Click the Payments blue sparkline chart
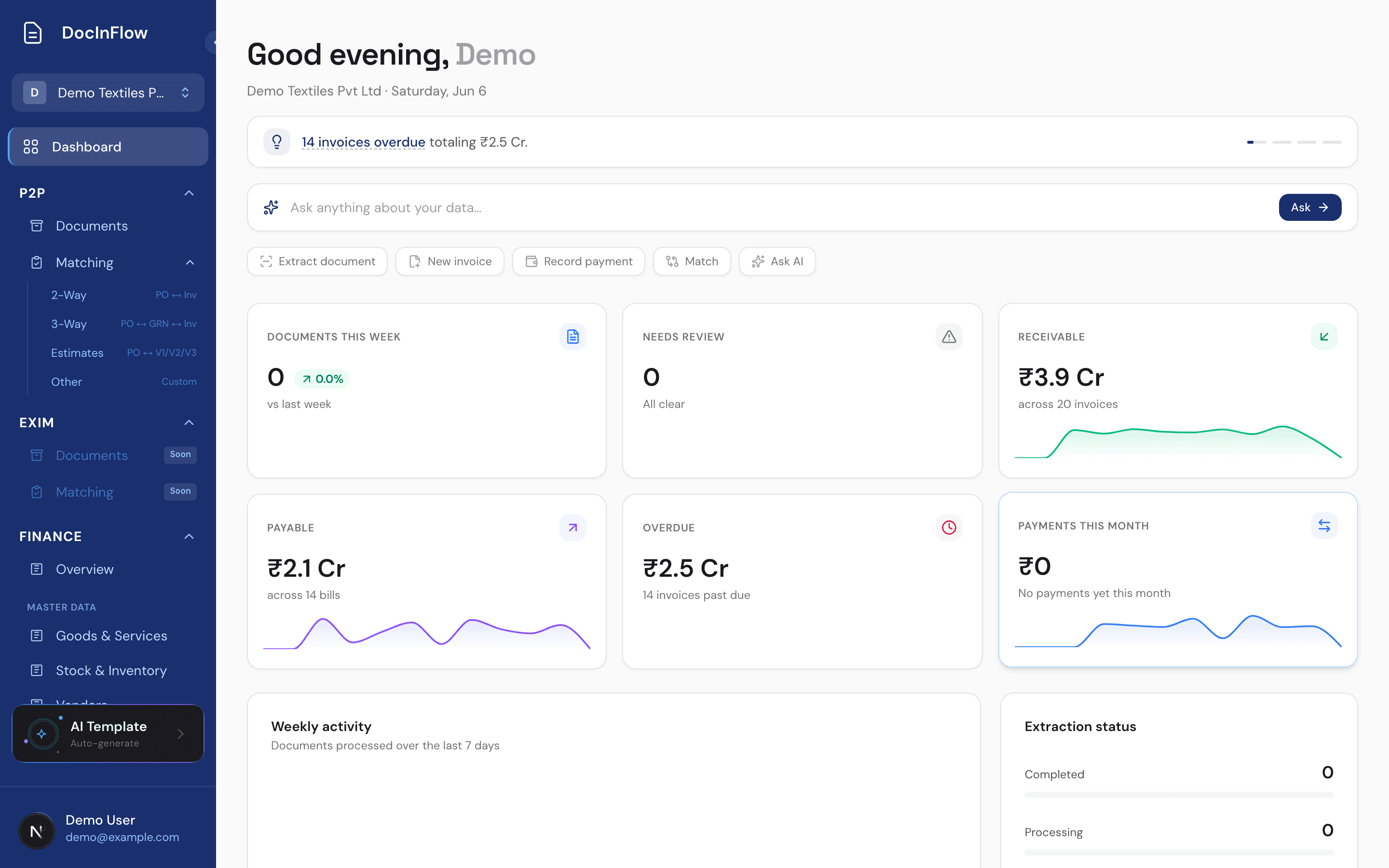Screen dimensions: 1389x868 pyautogui.click(x=1178, y=632)
